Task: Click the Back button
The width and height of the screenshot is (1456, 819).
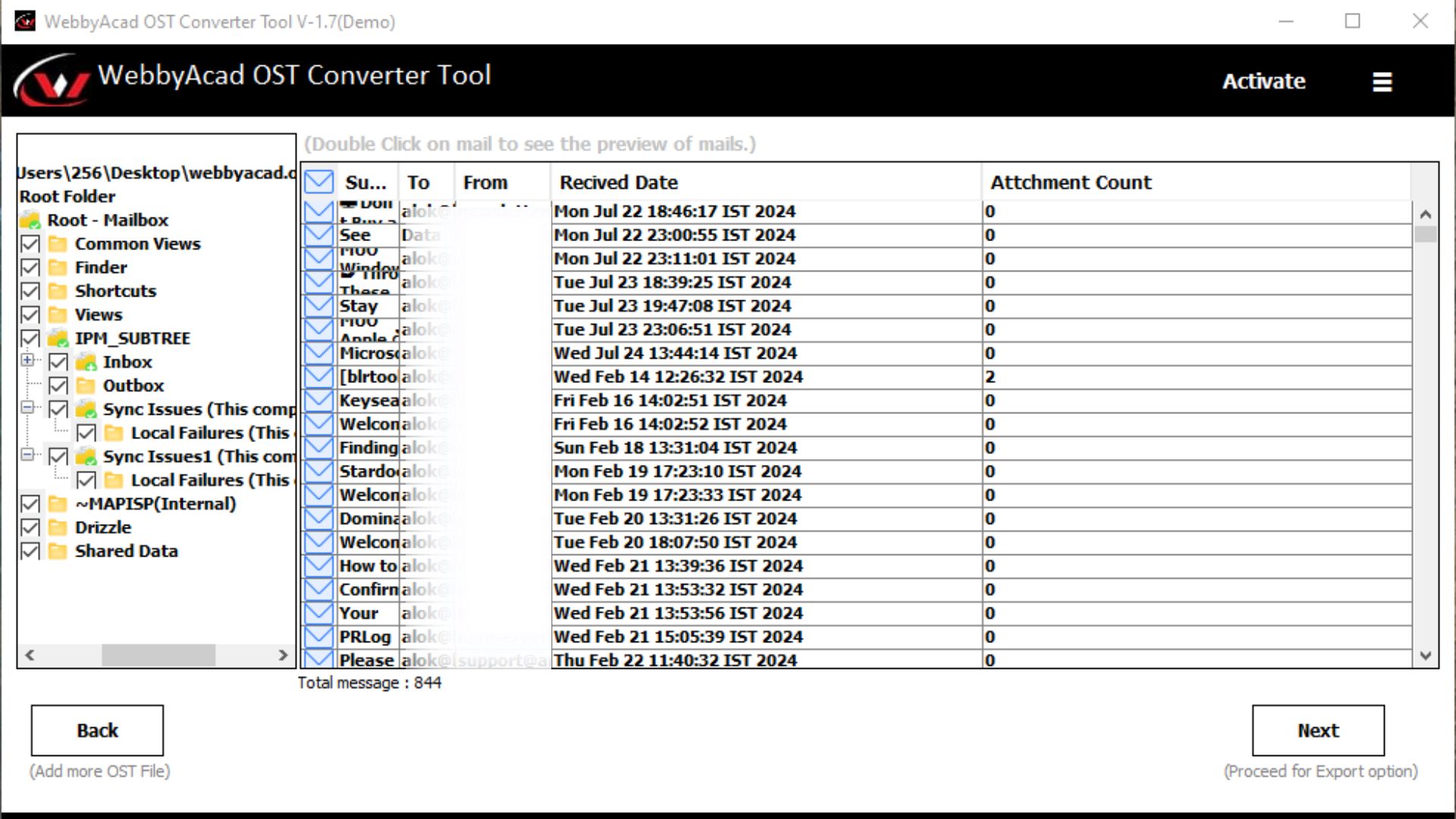Action: point(97,730)
